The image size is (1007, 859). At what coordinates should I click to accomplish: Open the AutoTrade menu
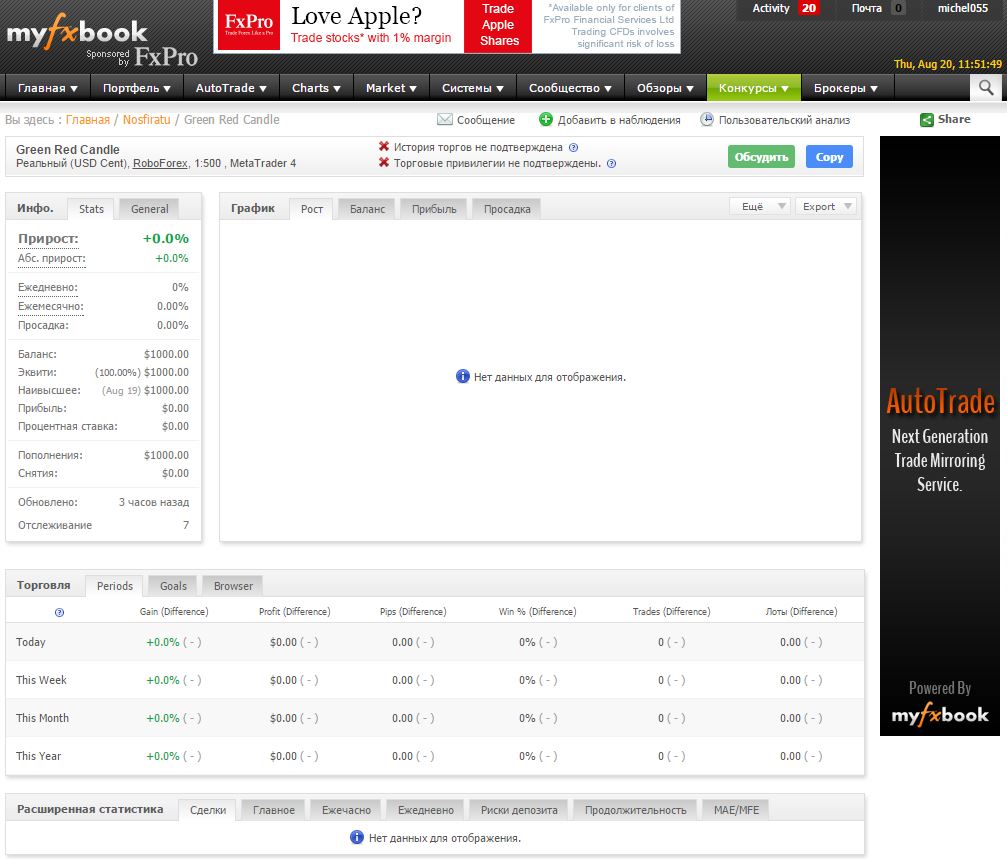pos(231,88)
